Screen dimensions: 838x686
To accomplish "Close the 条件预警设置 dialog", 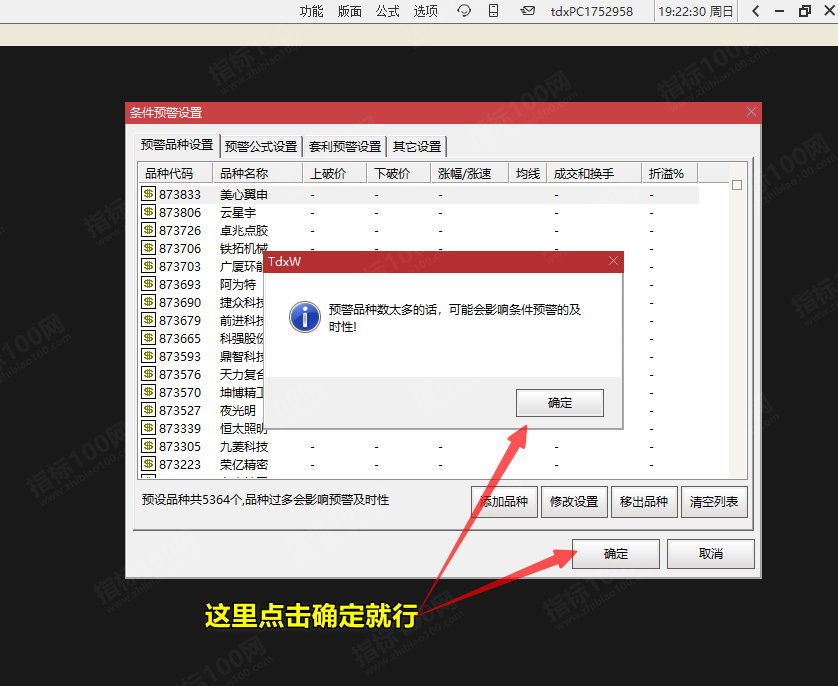I will pos(751,112).
